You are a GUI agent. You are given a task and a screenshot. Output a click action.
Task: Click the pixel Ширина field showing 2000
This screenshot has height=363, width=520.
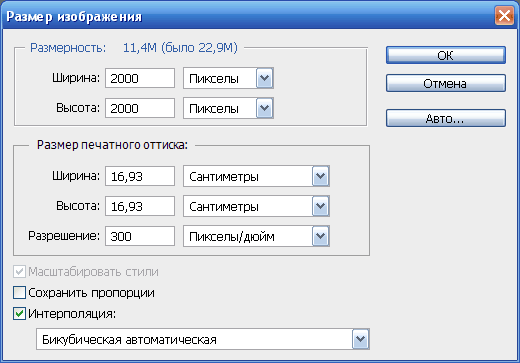click(x=140, y=78)
